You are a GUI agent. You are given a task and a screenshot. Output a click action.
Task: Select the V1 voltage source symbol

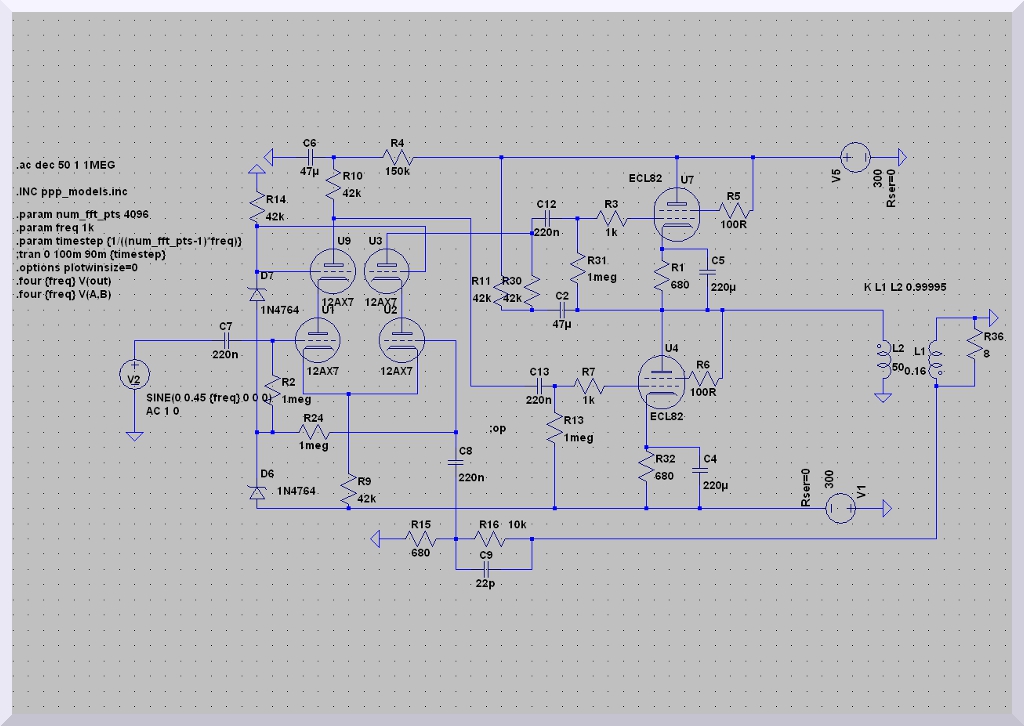[838, 509]
